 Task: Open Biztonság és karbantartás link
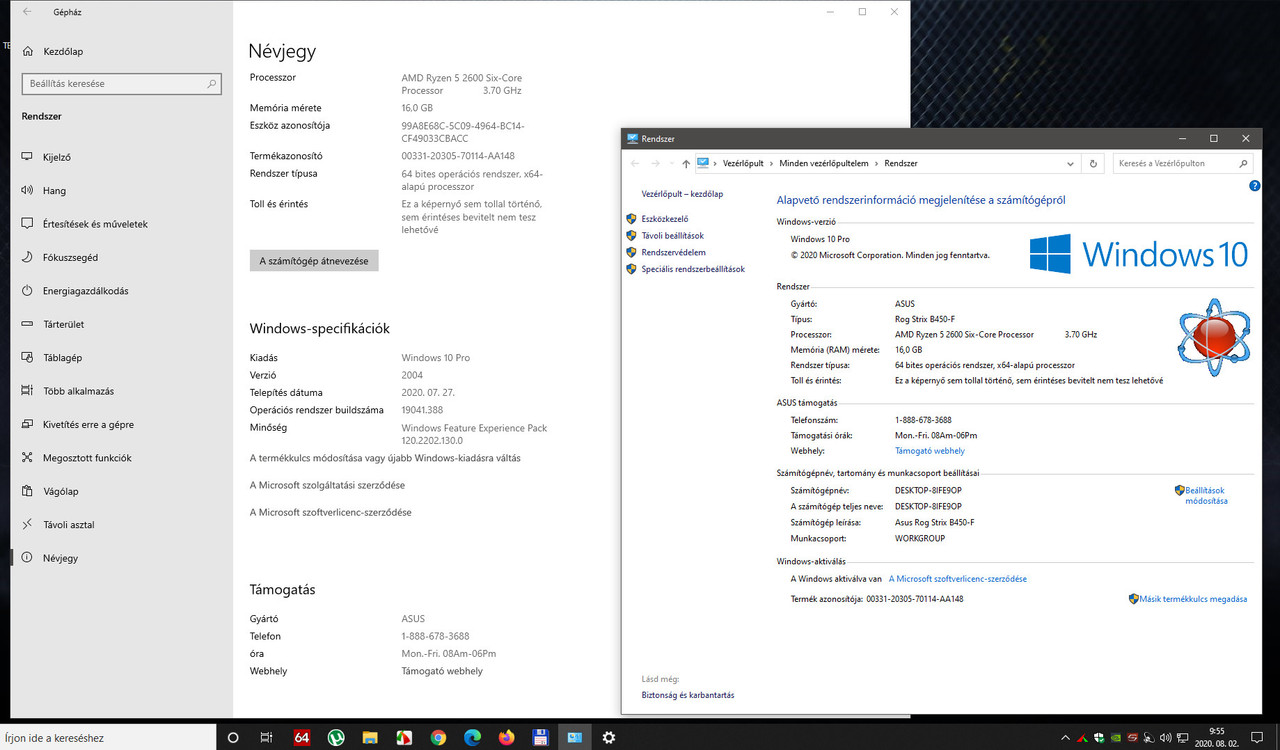[688, 695]
